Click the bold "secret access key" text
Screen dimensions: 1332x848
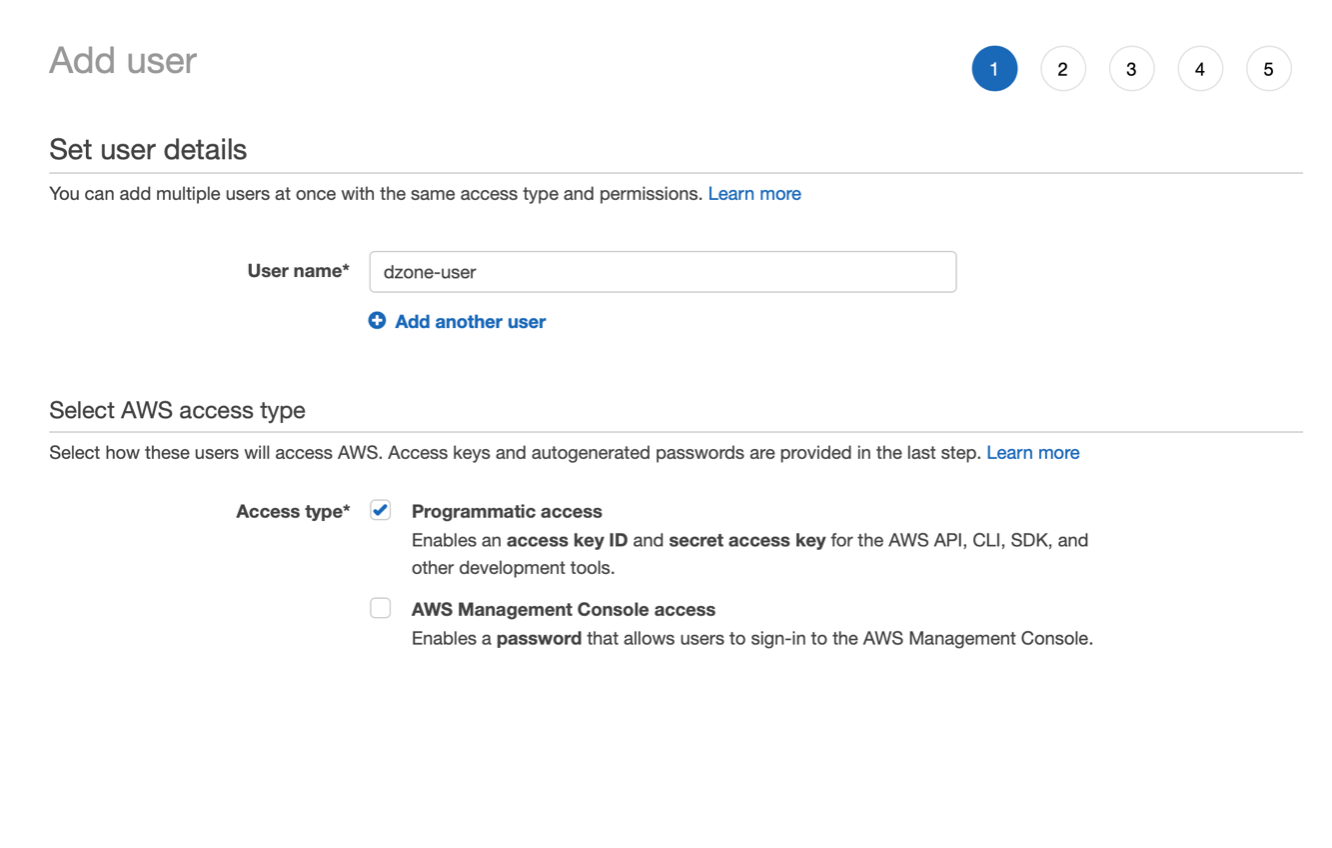[x=746, y=541]
